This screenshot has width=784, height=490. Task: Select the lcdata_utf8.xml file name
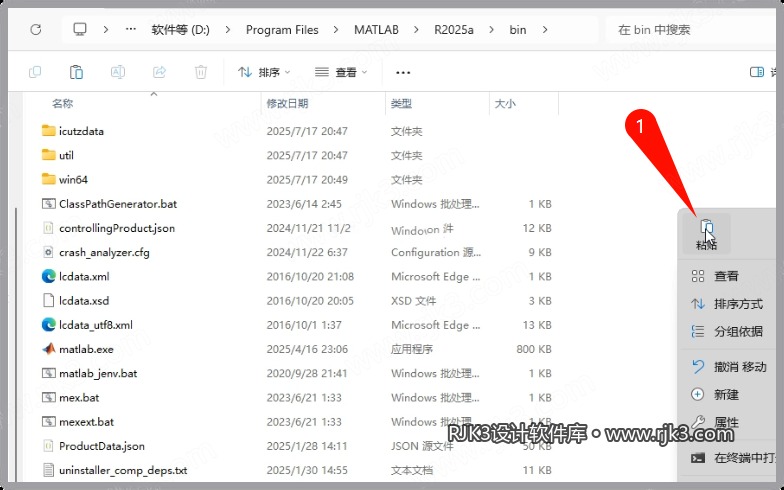point(96,325)
